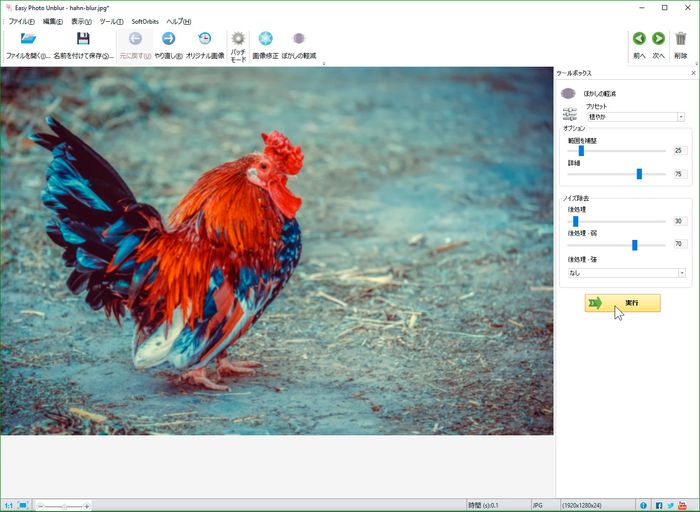Expand the toolbar overflow arrow
Viewport: 700px width, 512px height.
coord(324,63)
